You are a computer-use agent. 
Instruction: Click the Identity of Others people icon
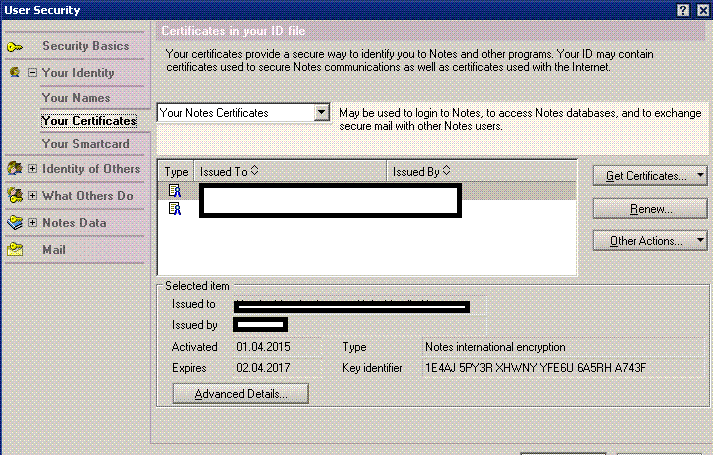(x=14, y=169)
